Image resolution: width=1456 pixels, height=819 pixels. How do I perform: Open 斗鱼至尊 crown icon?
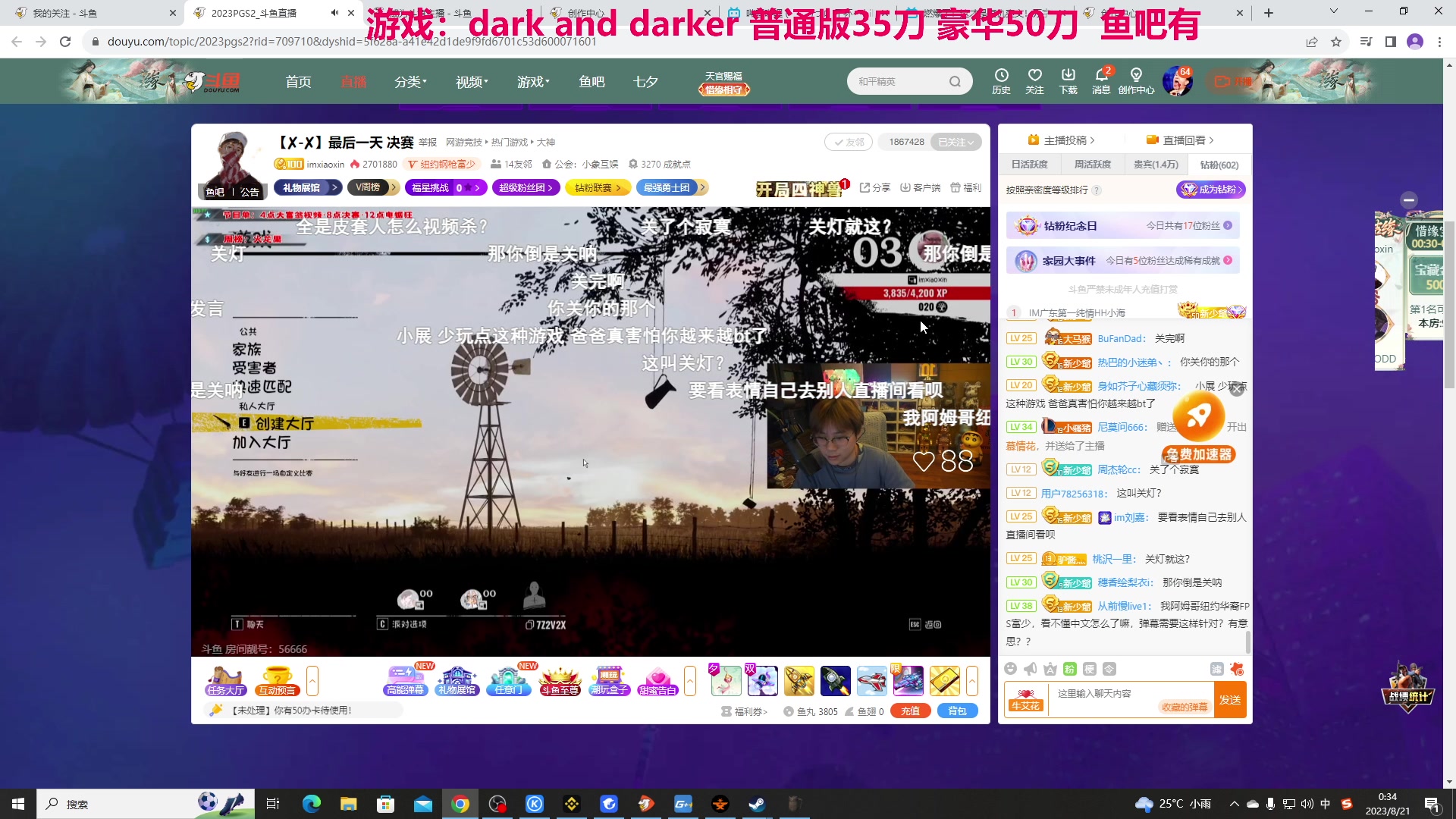click(560, 680)
